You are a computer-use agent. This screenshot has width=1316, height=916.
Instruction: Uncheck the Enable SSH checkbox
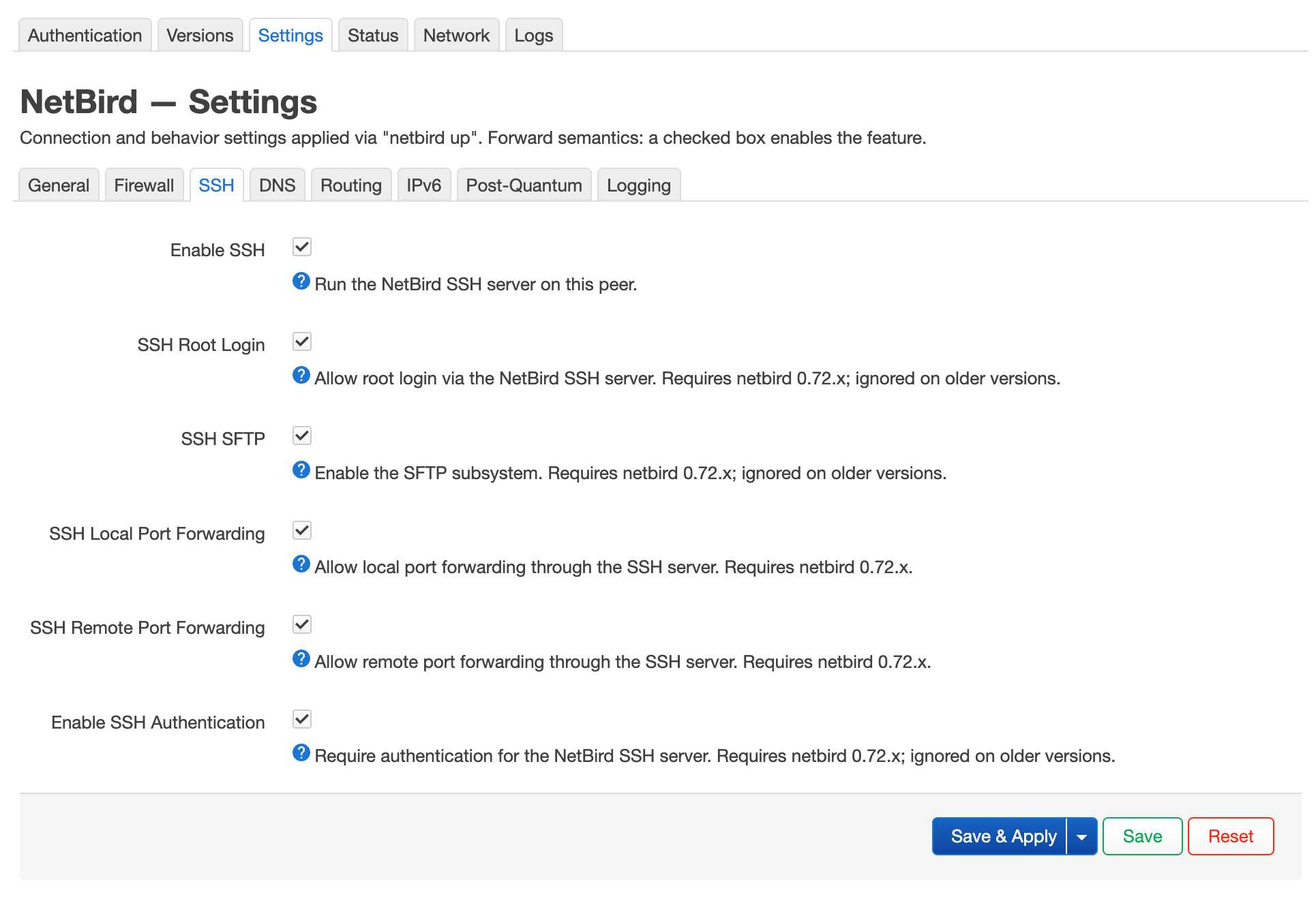click(302, 247)
